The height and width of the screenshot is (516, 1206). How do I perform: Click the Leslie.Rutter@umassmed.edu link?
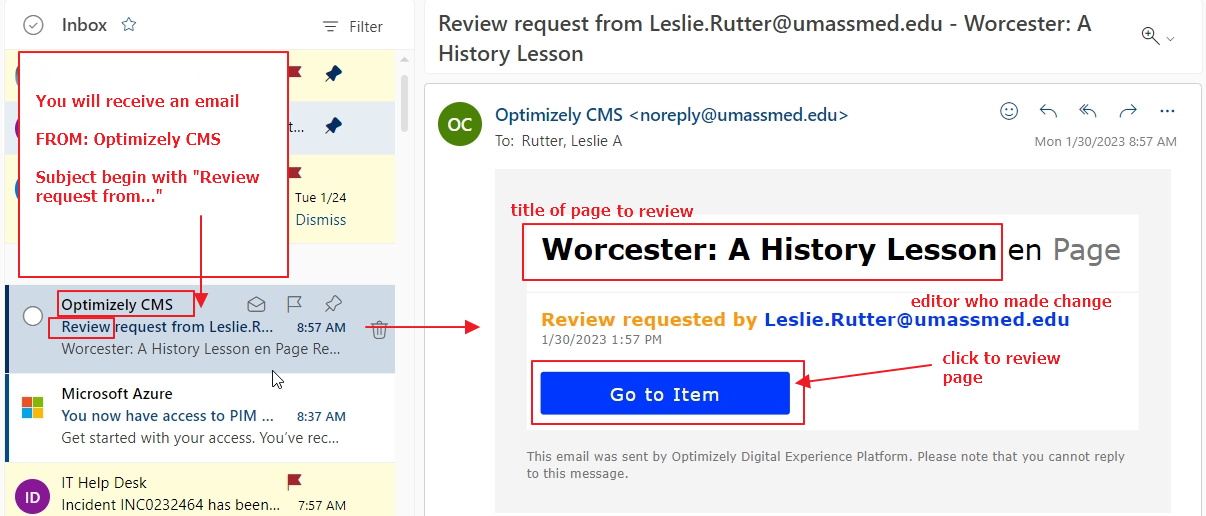pos(916,320)
